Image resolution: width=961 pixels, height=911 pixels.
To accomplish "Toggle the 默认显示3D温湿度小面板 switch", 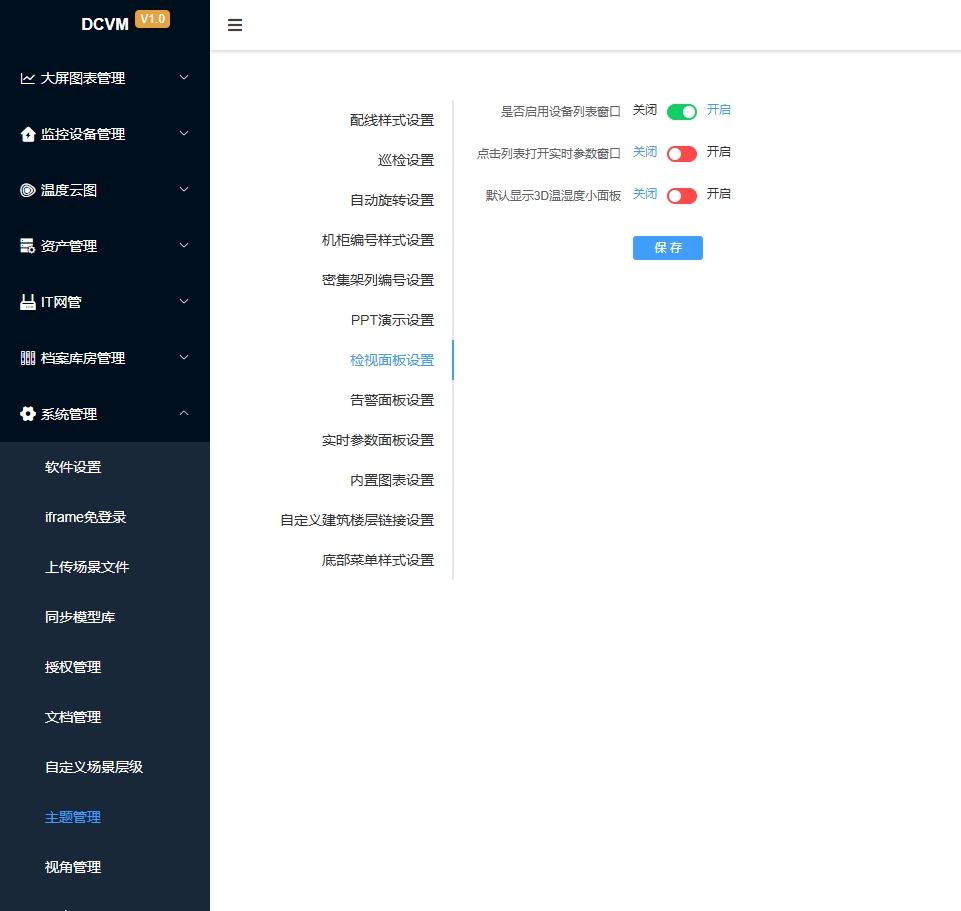I will (682, 196).
